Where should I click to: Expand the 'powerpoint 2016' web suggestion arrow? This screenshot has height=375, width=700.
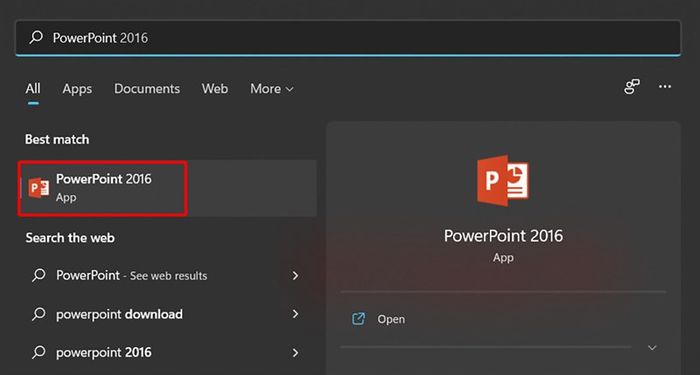click(295, 353)
